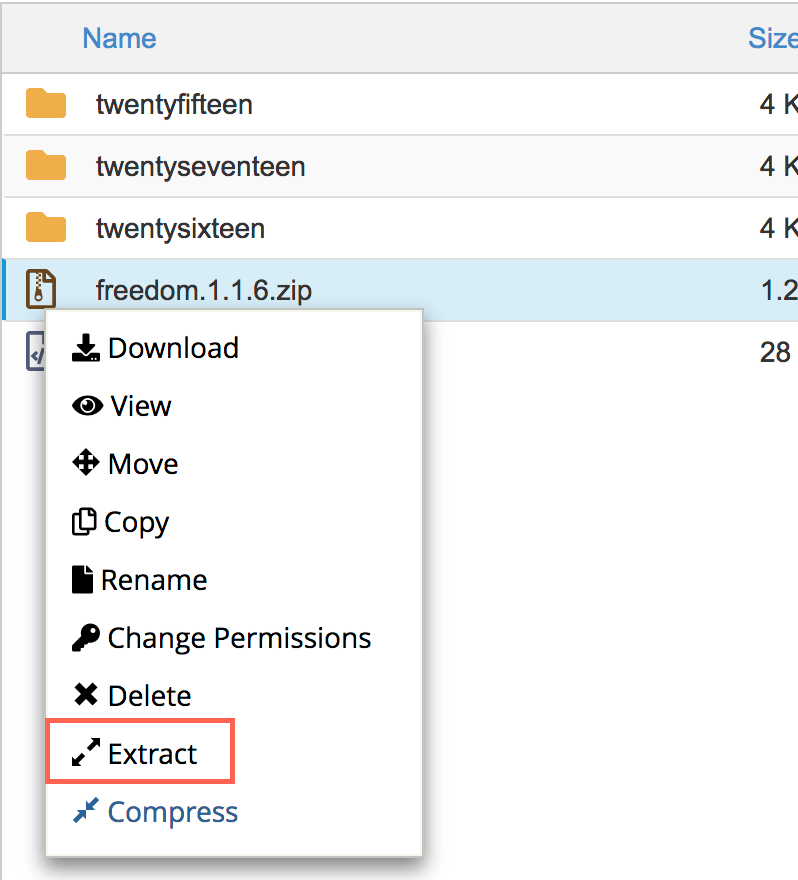The width and height of the screenshot is (798, 880).
Task: Click the eye icon beside View
Action: (88, 406)
